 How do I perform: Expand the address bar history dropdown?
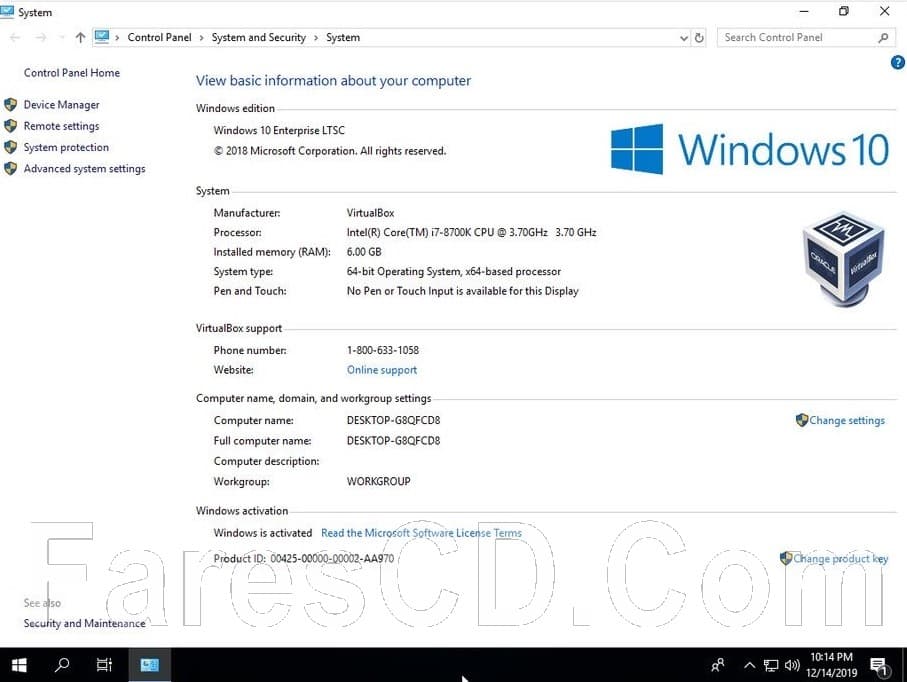click(684, 38)
